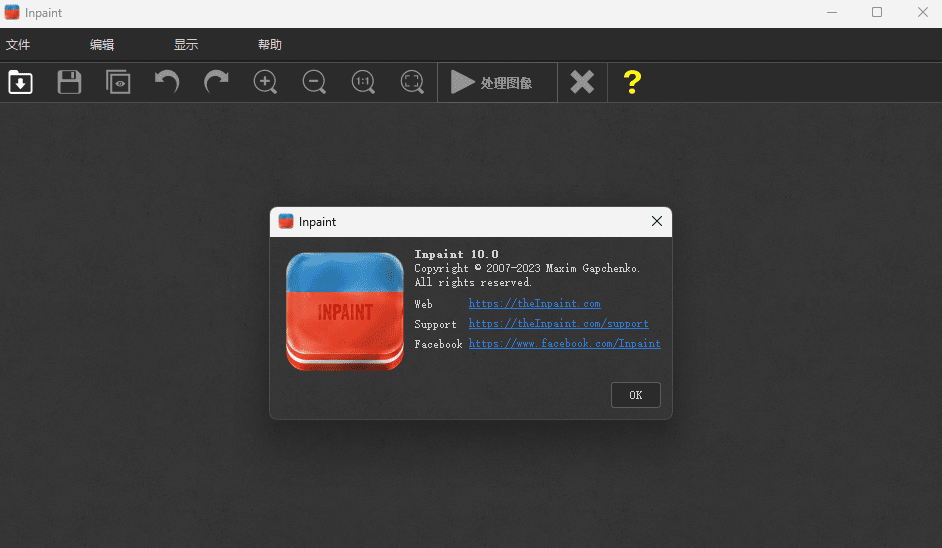Expand the 显示 menu
Viewport: 942px width, 548px height.
(186, 45)
